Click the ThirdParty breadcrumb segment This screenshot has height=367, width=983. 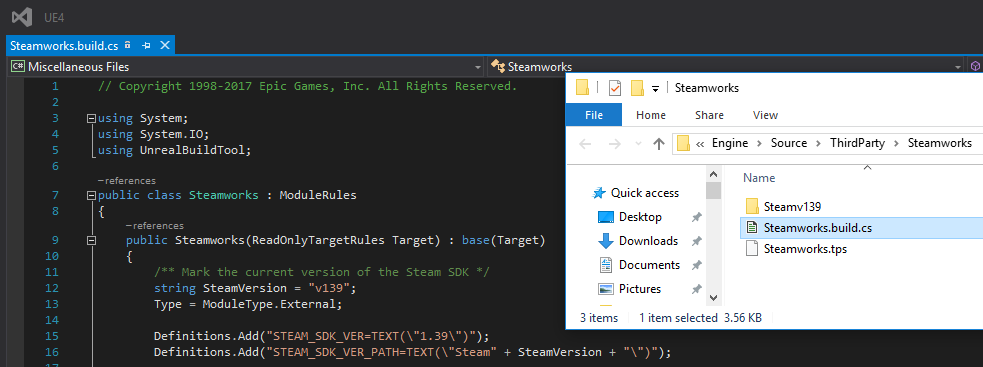(x=857, y=143)
